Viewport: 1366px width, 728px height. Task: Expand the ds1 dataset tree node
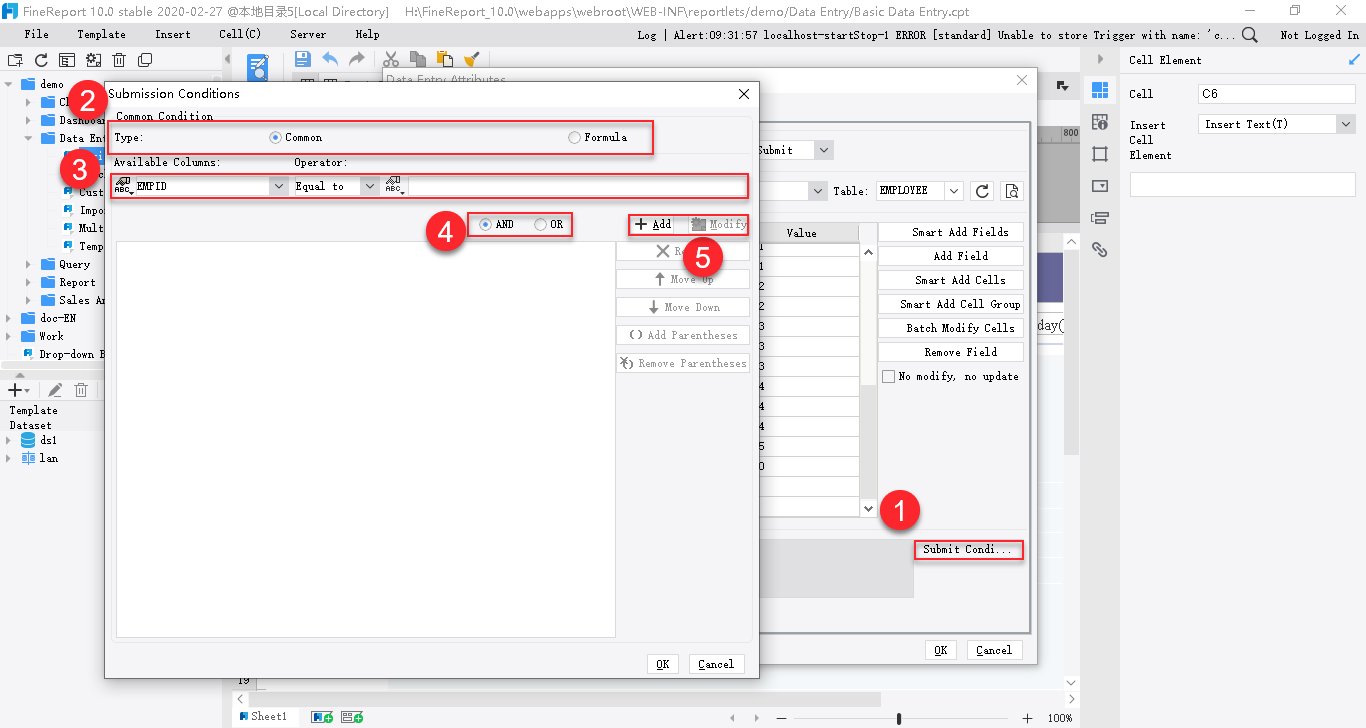(x=9, y=440)
